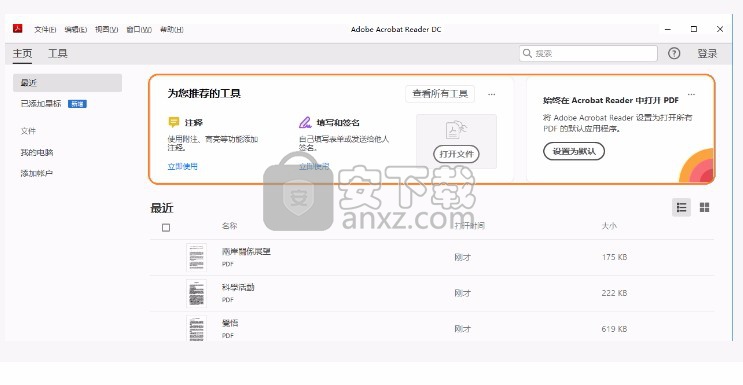
Task: Switch to the 工具 tab
Action: [58, 54]
